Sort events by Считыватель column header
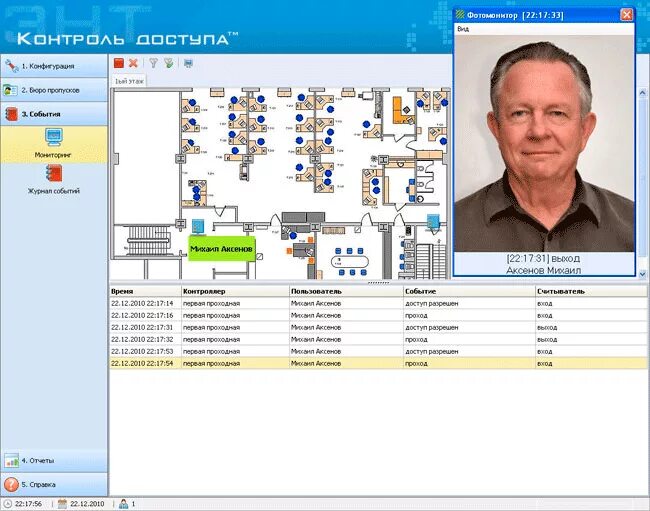The height and width of the screenshot is (511, 650). [x=591, y=291]
